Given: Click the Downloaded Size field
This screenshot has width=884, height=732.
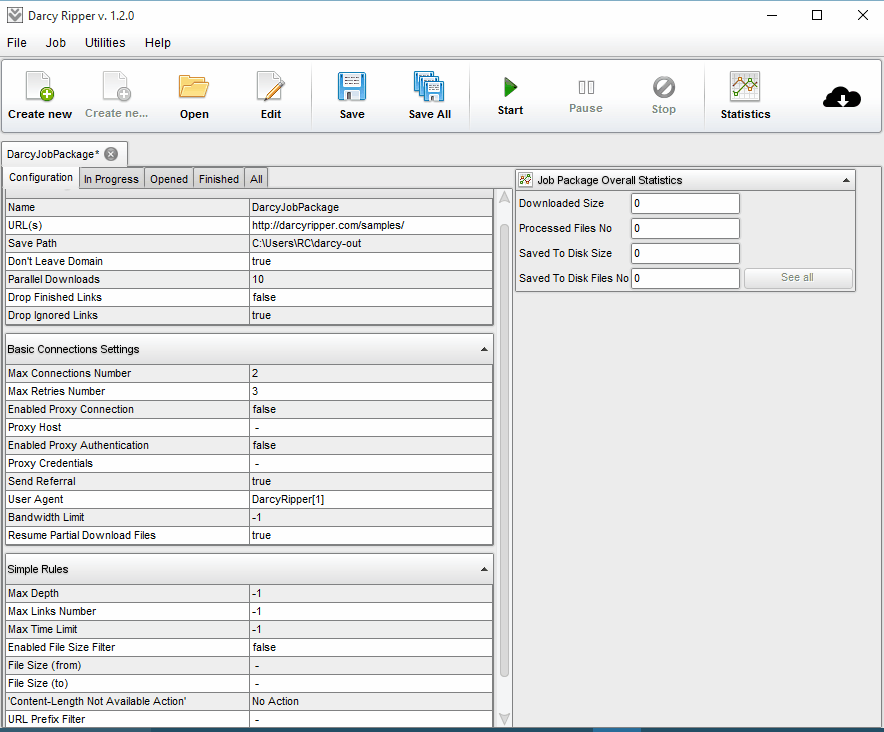Looking at the screenshot, I should point(685,204).
